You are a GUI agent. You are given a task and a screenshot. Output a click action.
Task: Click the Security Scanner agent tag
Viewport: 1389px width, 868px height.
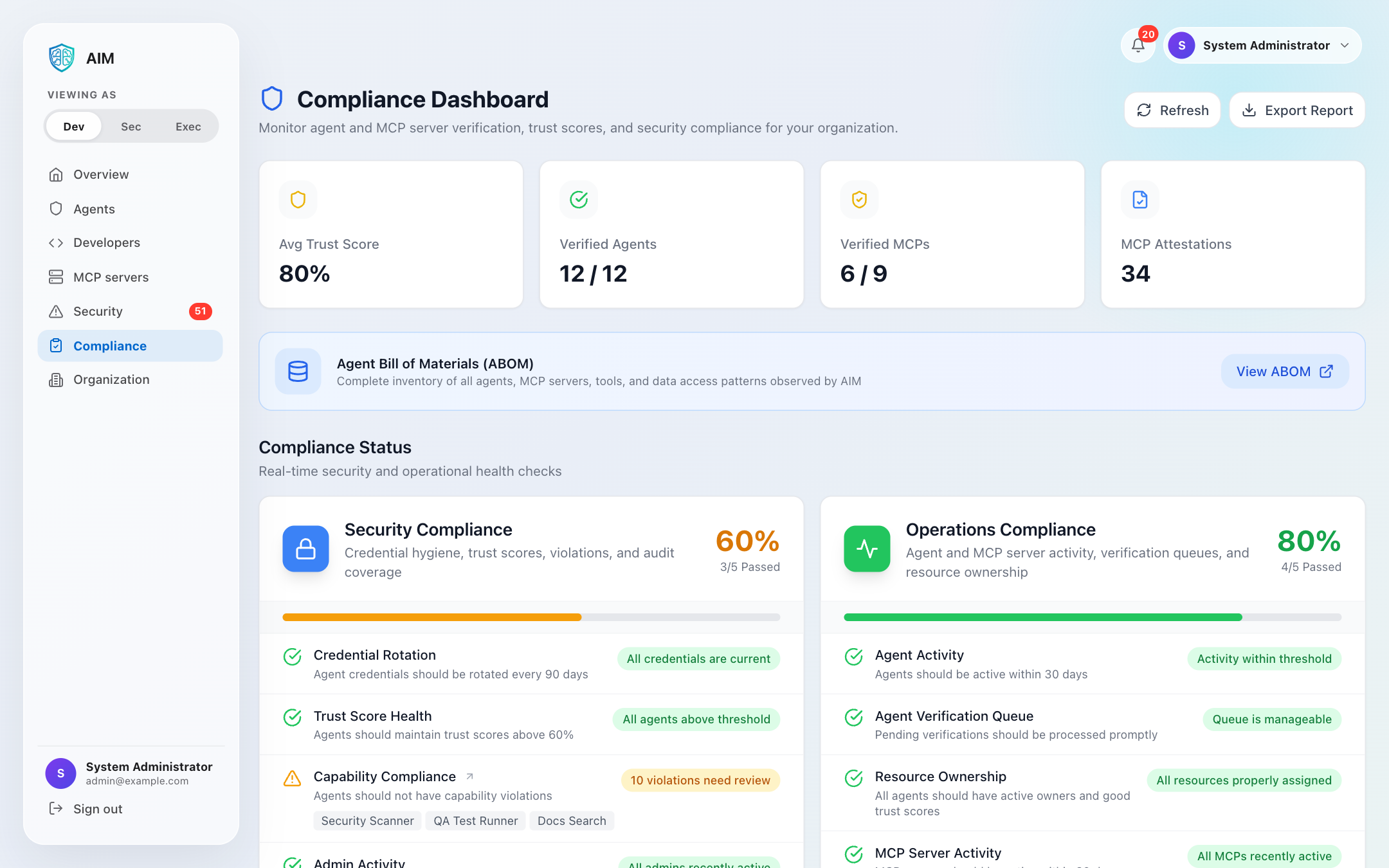367,821
